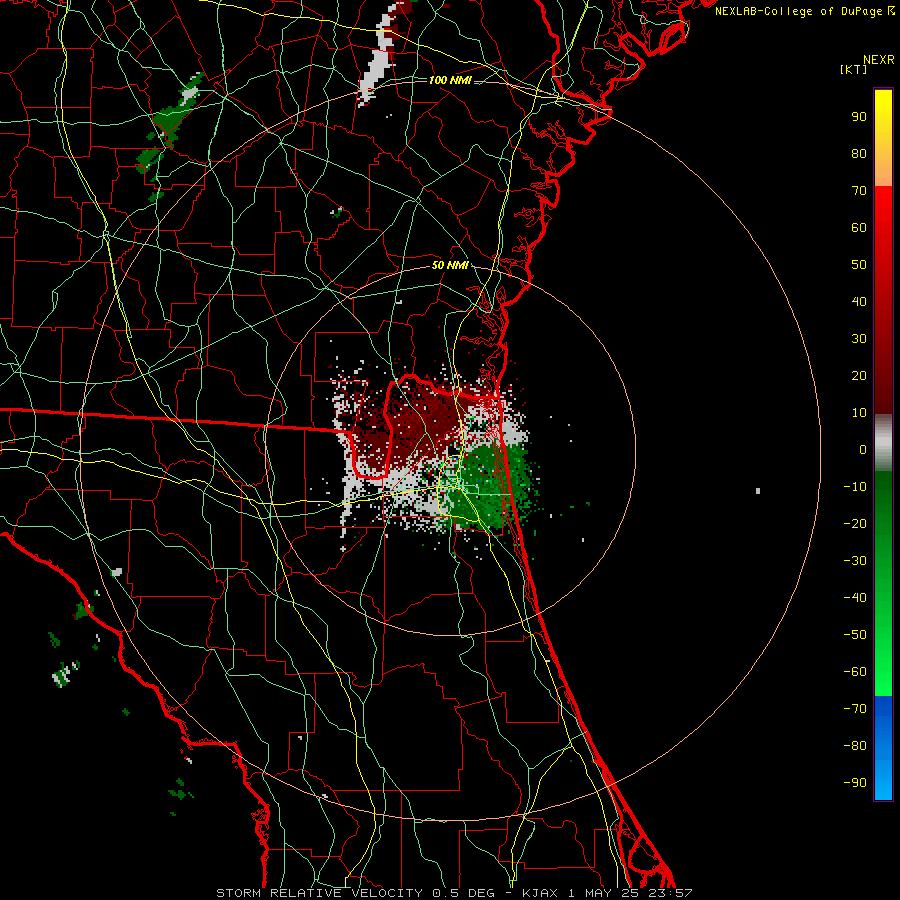
Task: Click the blue bottom section of the color bar
Action: pyautogui.click(x=883, y=748)
